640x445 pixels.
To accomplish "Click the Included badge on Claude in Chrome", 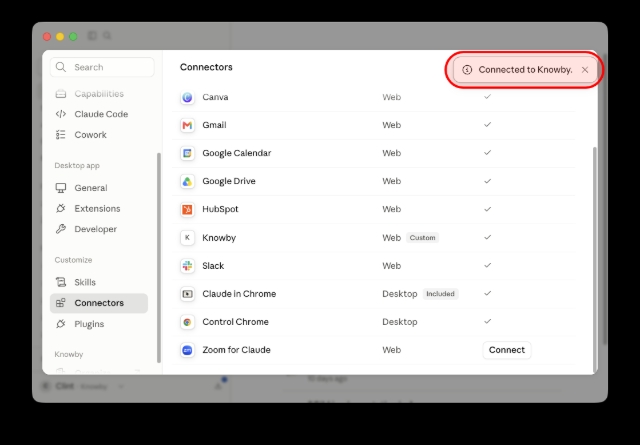I will pos(440,294).
